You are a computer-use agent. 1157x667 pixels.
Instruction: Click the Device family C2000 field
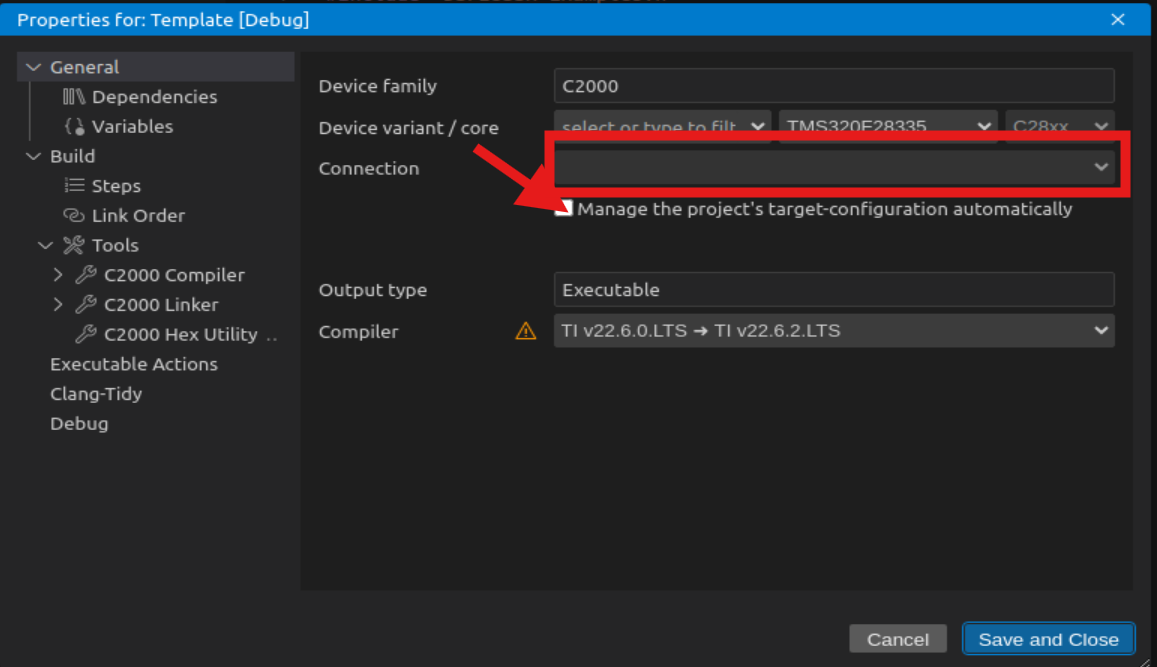pos(834,86)
